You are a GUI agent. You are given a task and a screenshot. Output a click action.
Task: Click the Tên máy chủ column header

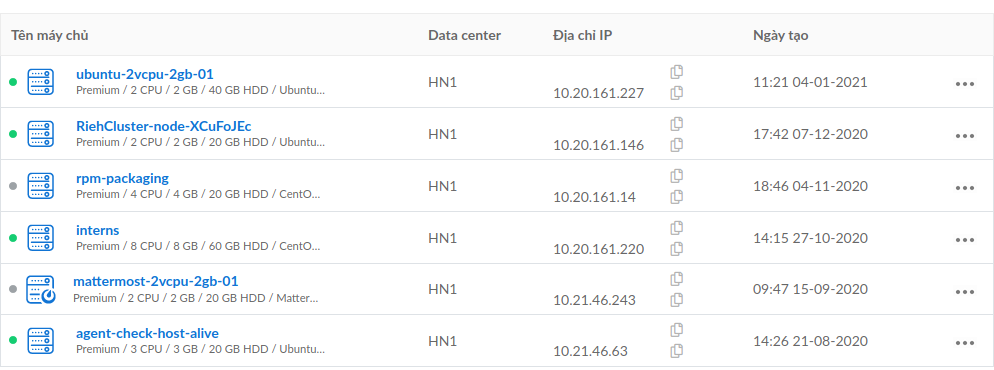point(49,35)
